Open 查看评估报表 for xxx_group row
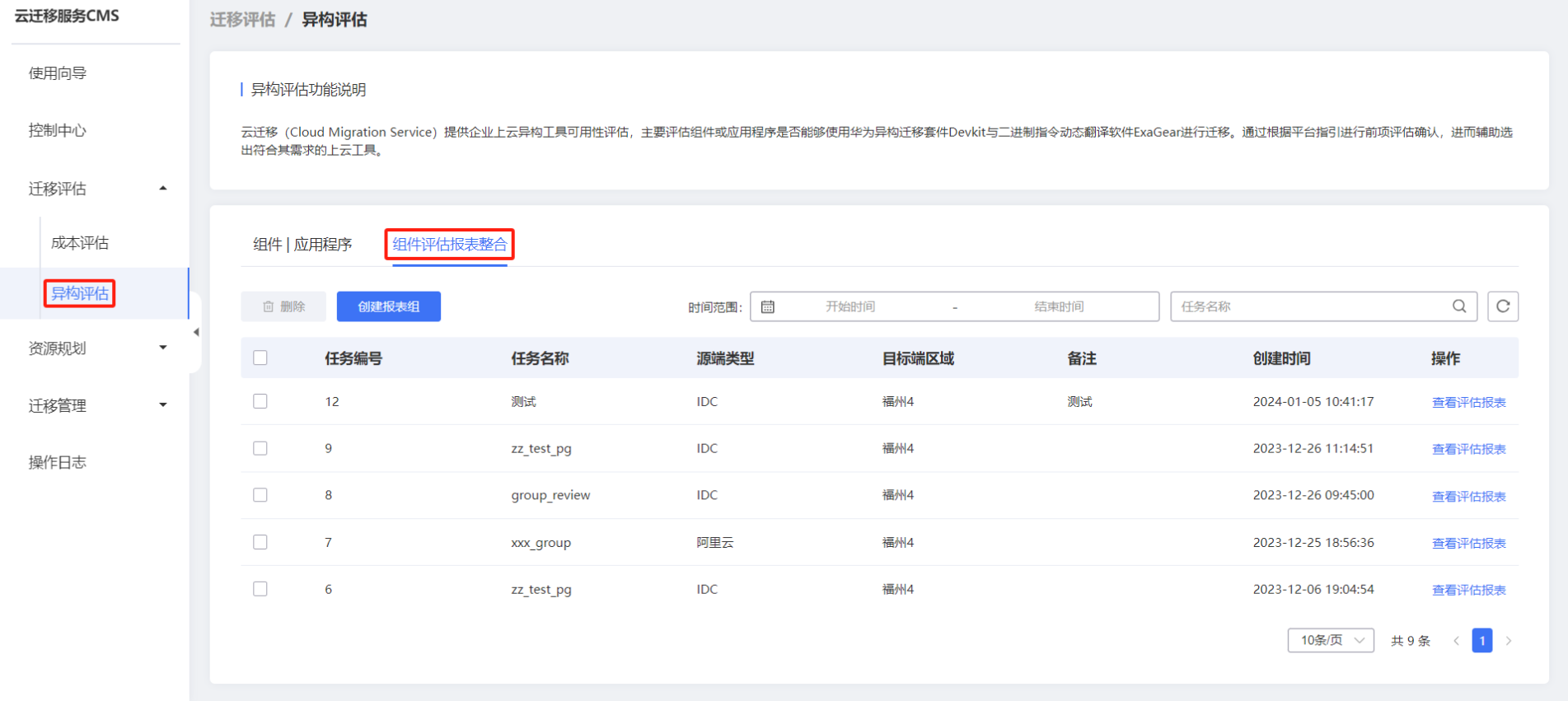 click(1469, 543)
